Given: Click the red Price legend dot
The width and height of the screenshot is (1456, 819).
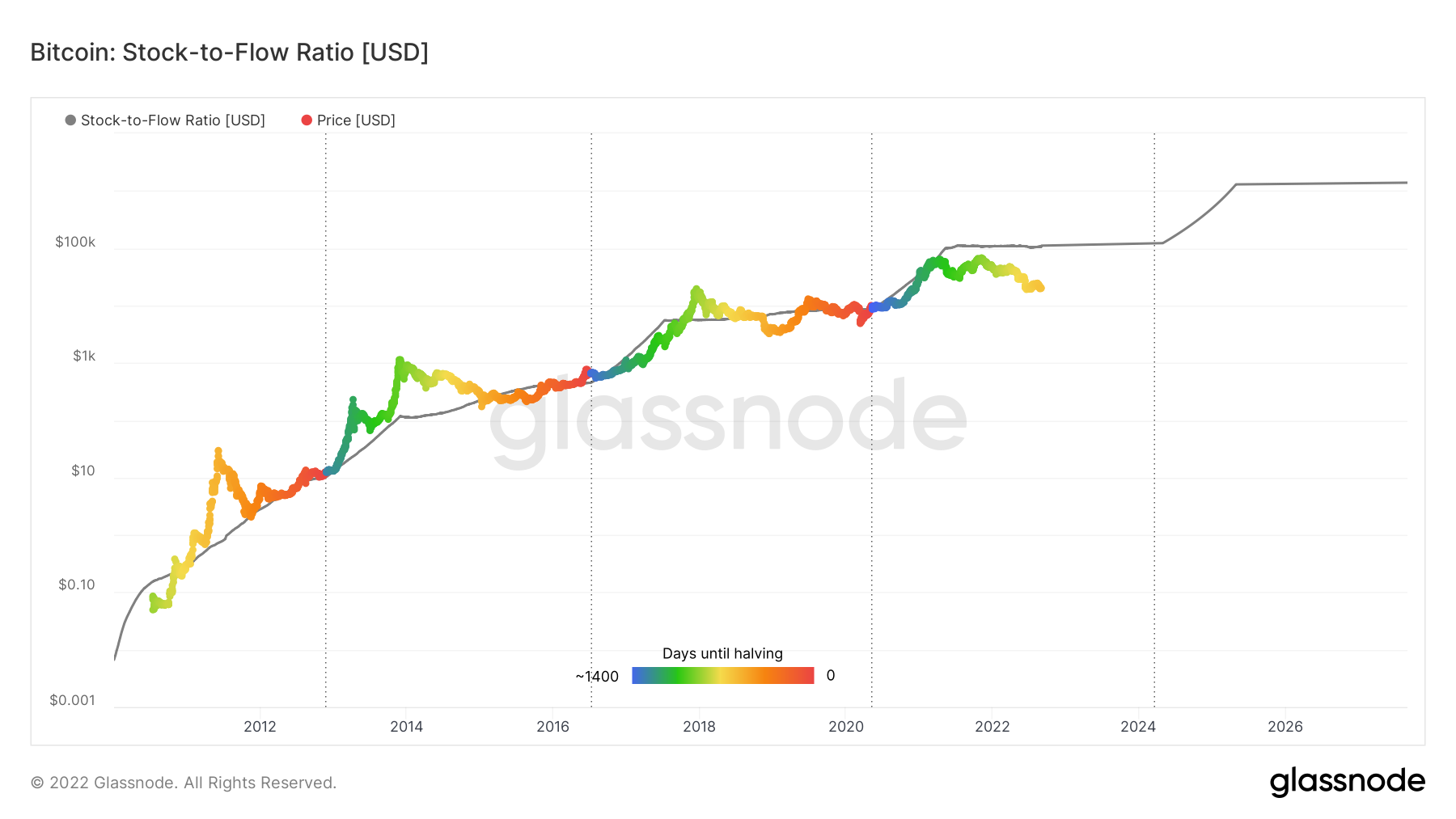Looking at the screenshot, I should click(307, 120).
